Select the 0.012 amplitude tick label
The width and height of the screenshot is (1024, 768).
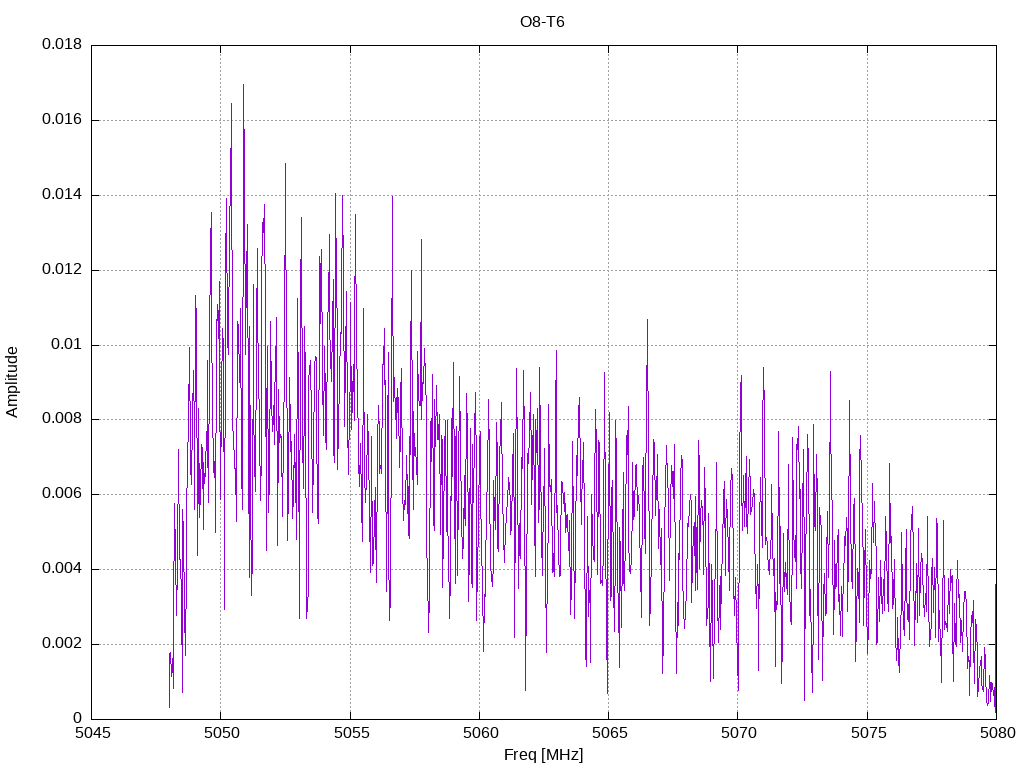(61, 270)
